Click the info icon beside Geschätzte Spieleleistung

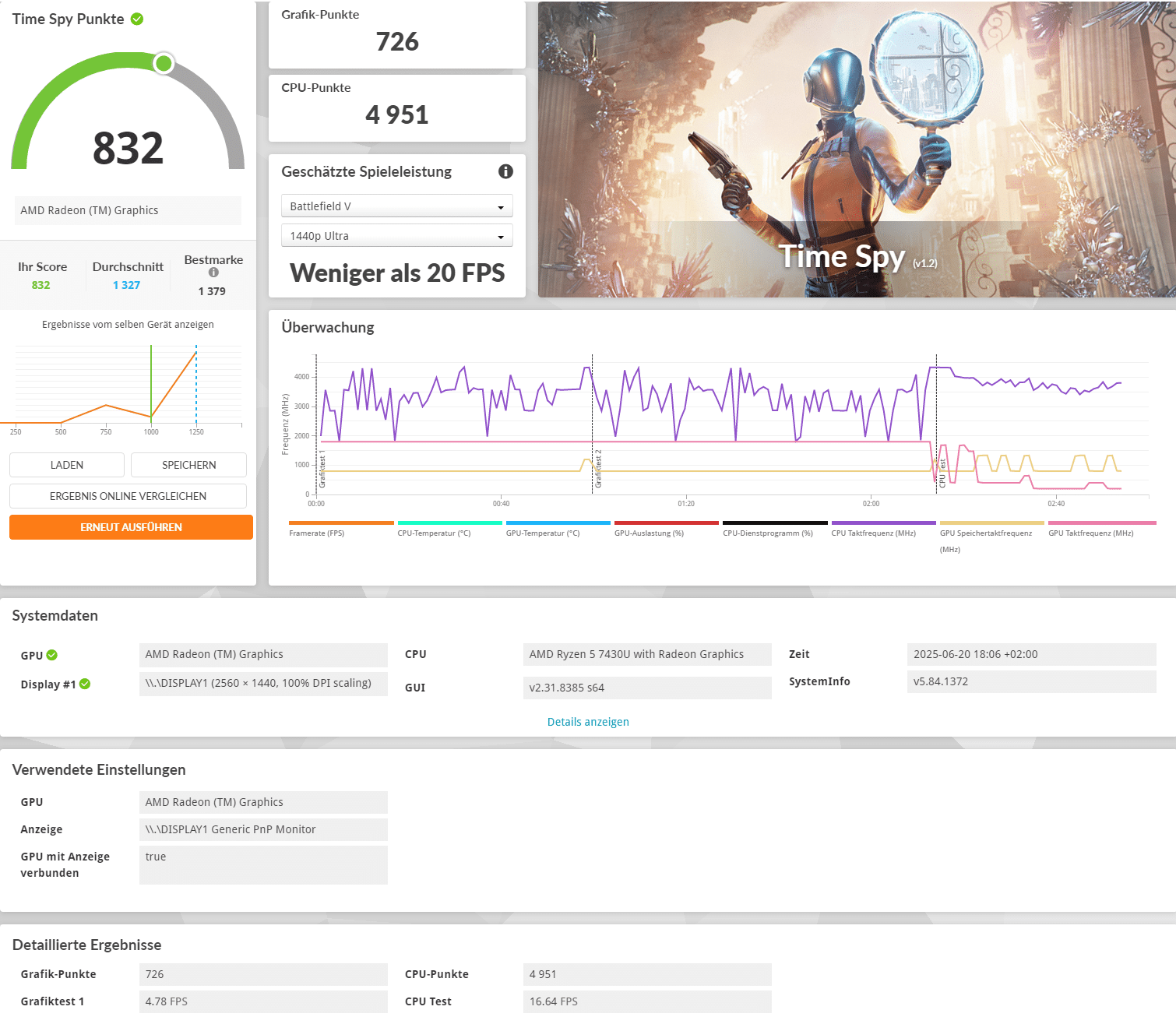(505, 171)
